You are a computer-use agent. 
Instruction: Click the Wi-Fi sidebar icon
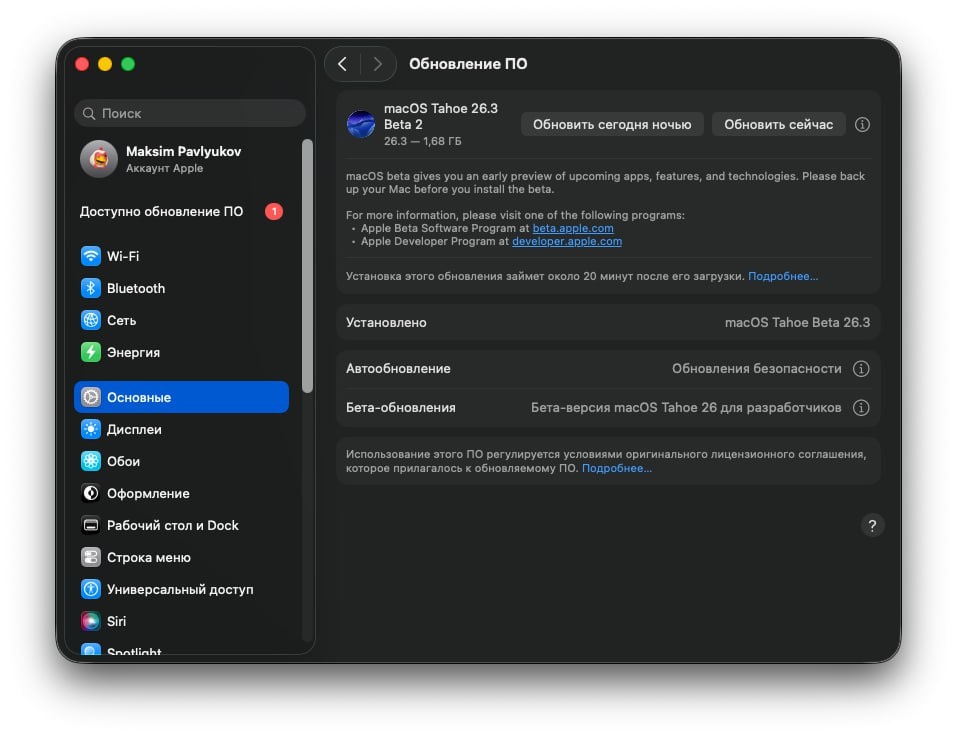click(91, 256)
